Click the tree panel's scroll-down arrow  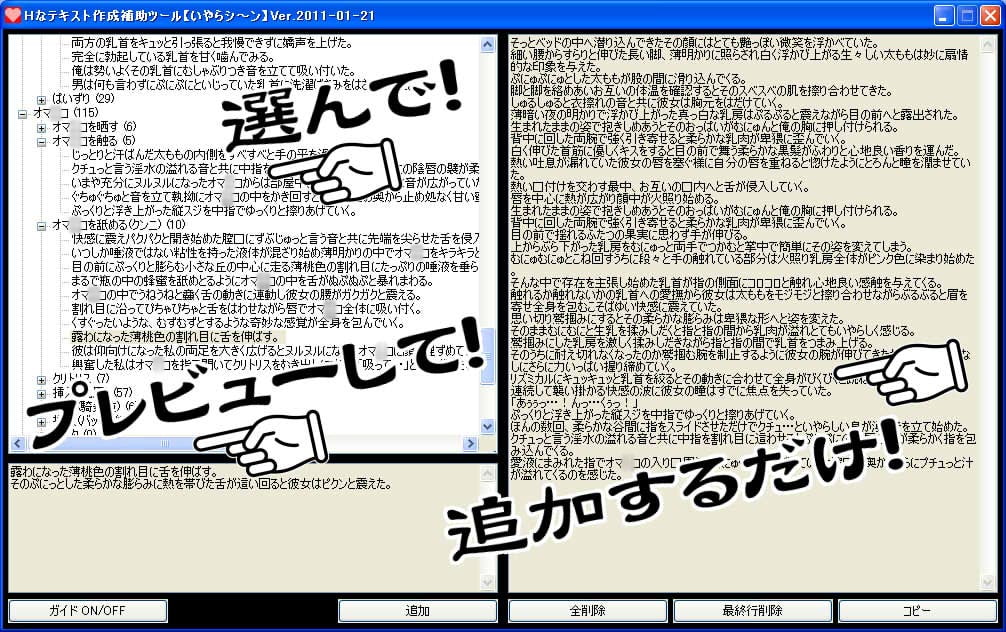click(488, 427)
